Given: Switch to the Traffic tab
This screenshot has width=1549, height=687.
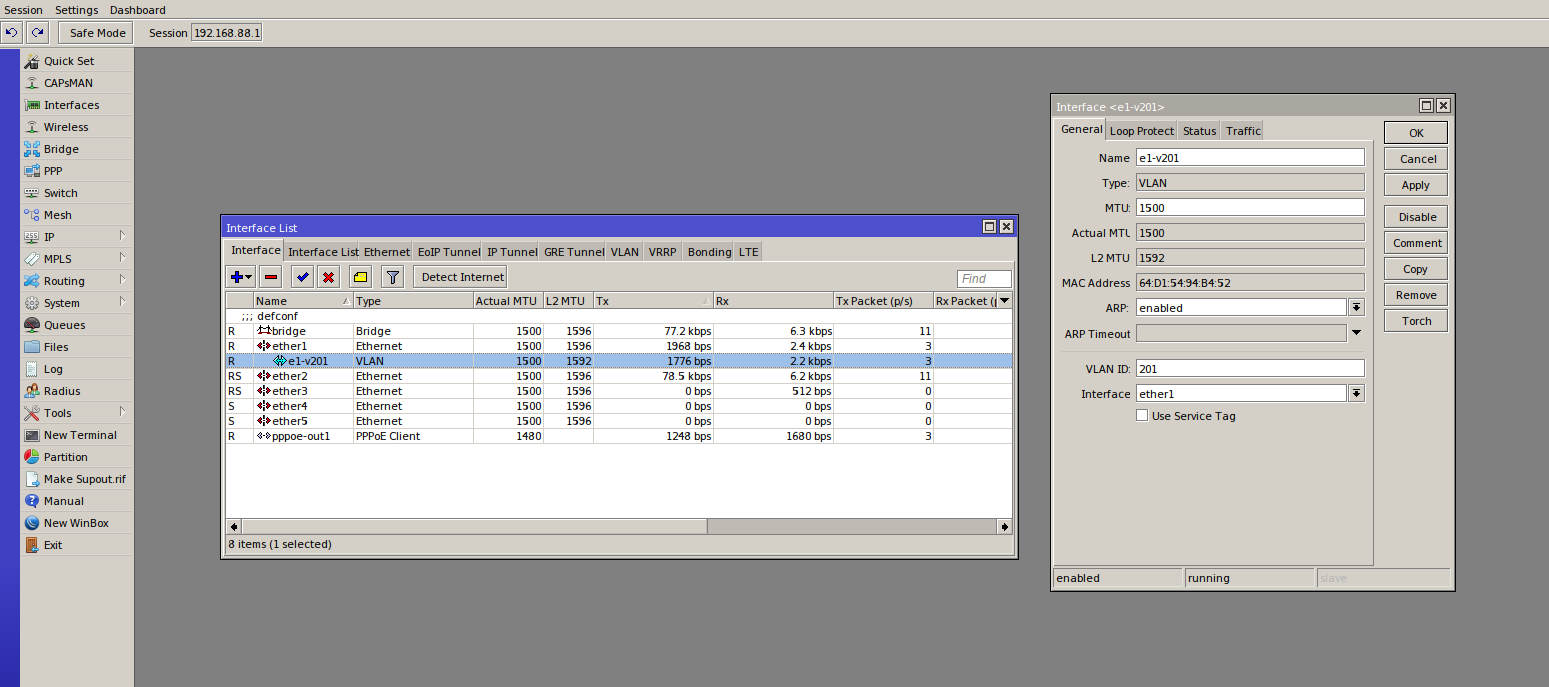Looking at the screenshot, I should [x=1243, y=131].
